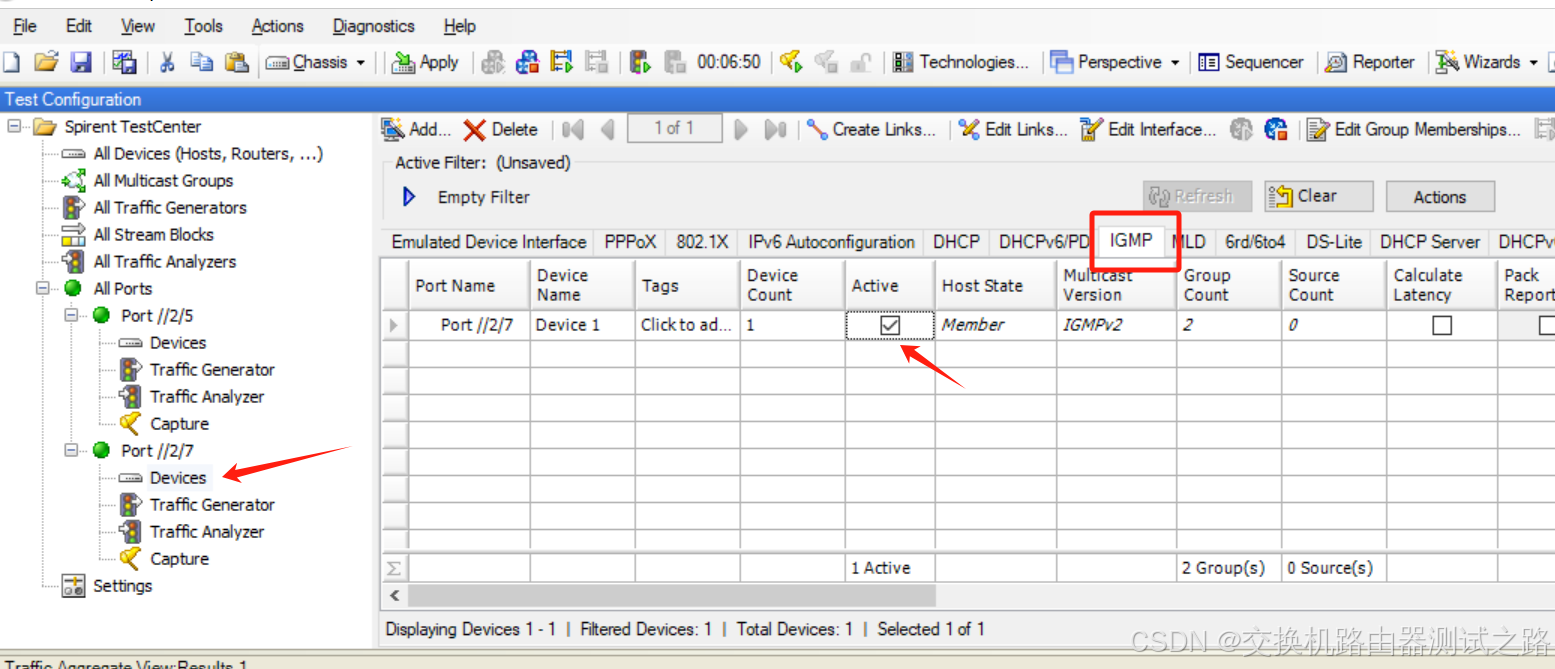Click the Save floppy disk icon
This screenshot has height=669, width=1555.
click(81, 62)
